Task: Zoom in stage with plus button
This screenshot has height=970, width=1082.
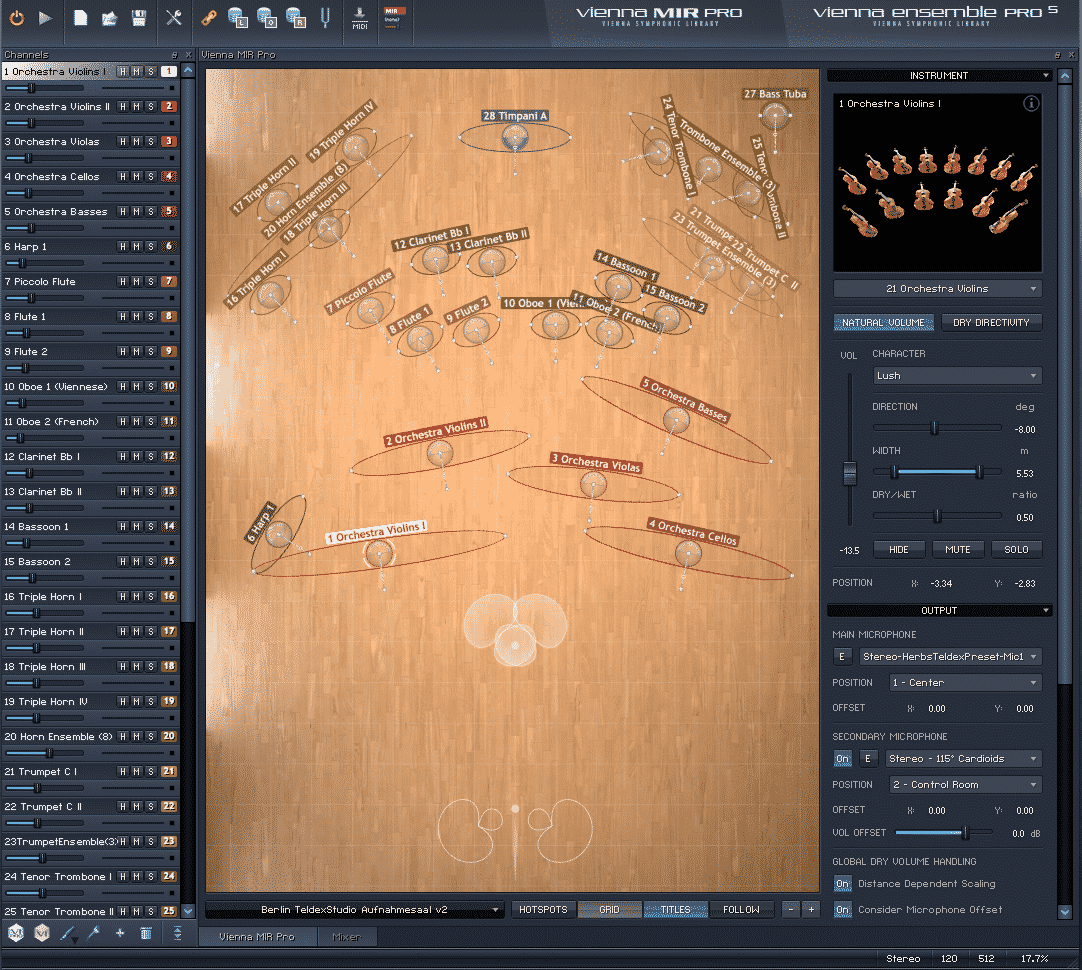Action: (812, 910)
